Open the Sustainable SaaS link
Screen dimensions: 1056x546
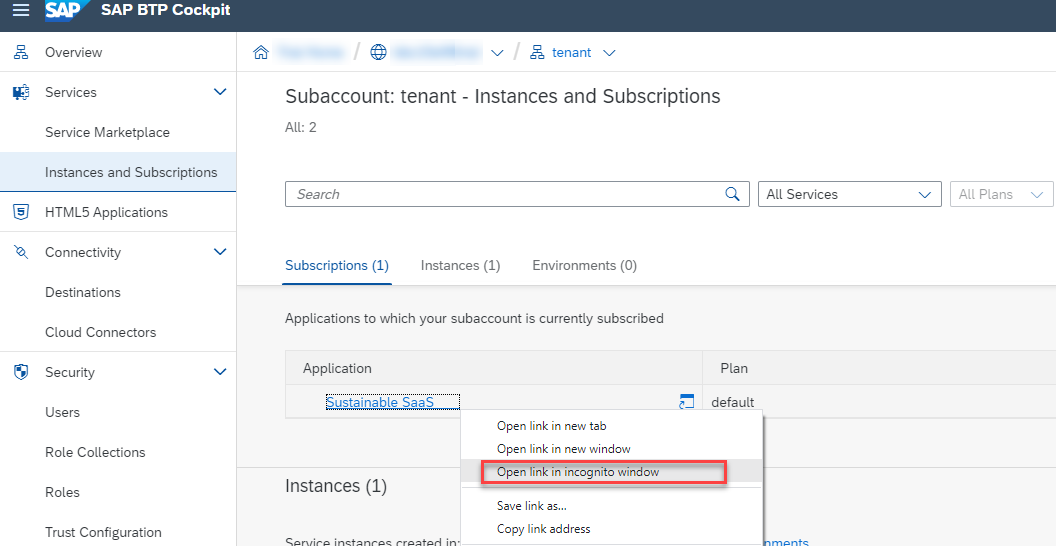click(x=380, y=402)
